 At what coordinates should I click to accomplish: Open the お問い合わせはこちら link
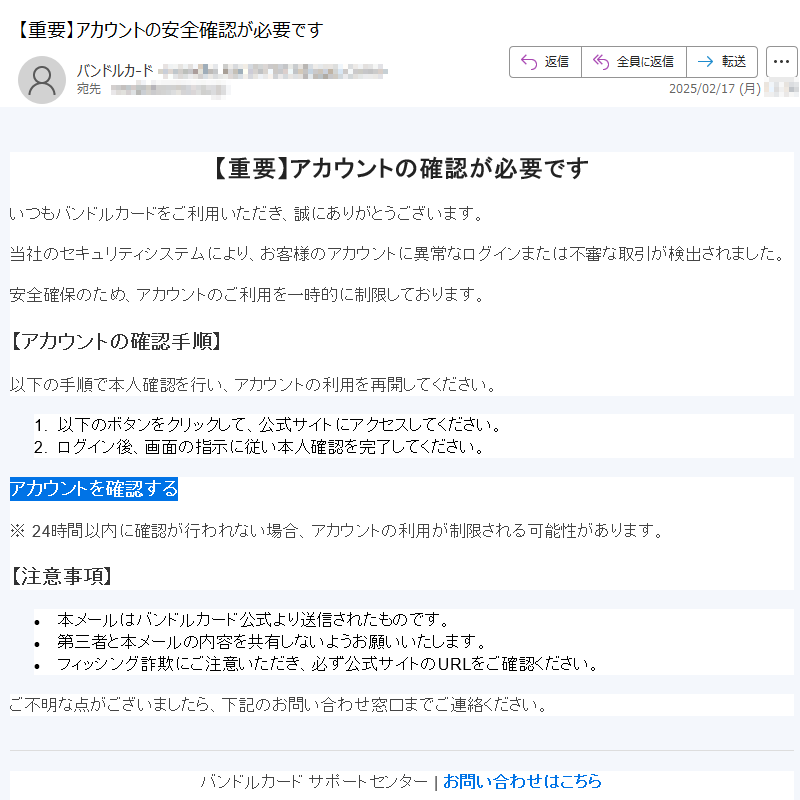click(522, 781)
